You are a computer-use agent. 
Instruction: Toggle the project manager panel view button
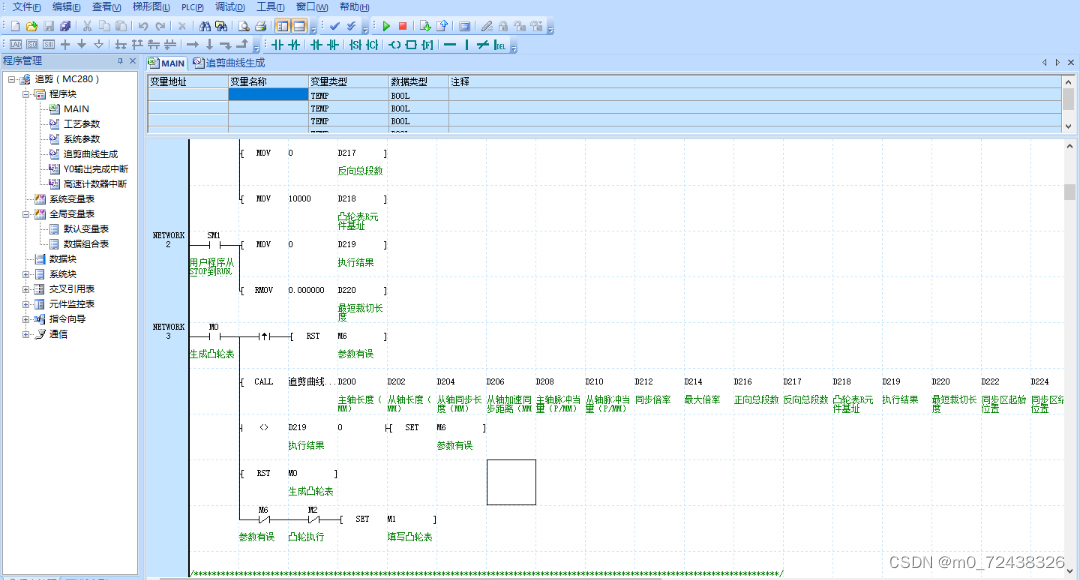tap(282, 26)
